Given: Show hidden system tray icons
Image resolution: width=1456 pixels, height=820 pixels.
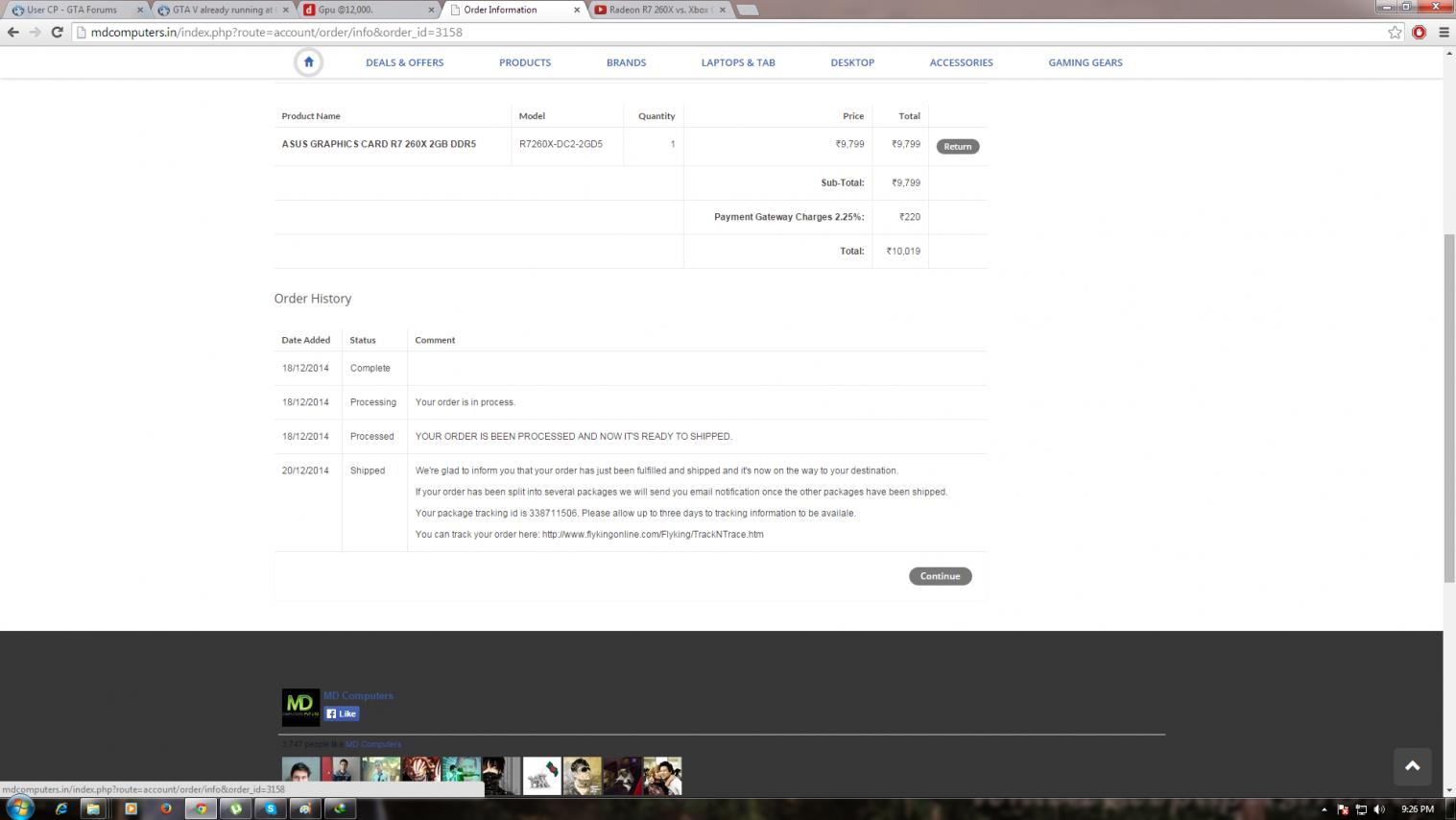Looking at the screenshot, I should [1325, 809].
